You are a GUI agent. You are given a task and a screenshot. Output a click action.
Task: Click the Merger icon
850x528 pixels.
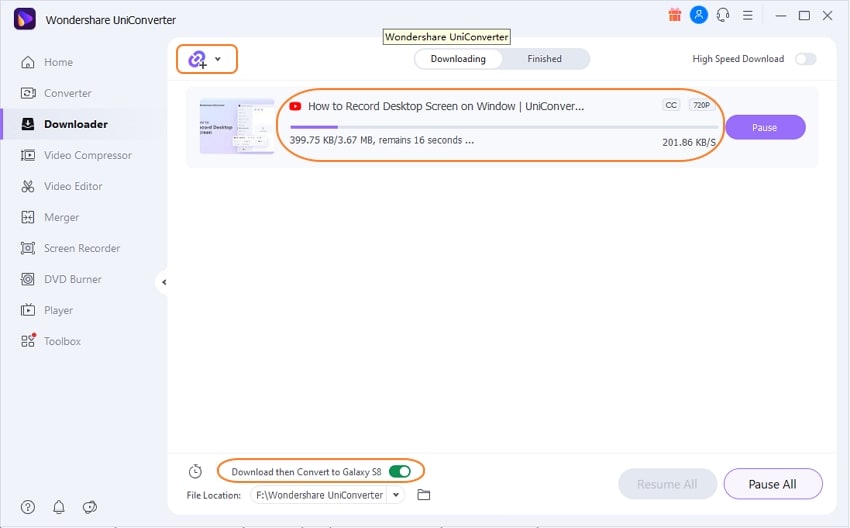point(28,217)
